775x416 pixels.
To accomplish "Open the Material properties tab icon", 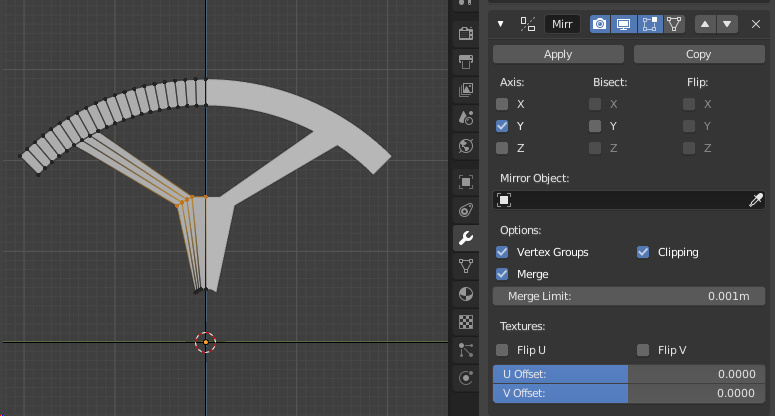I will tap(466, 294).
